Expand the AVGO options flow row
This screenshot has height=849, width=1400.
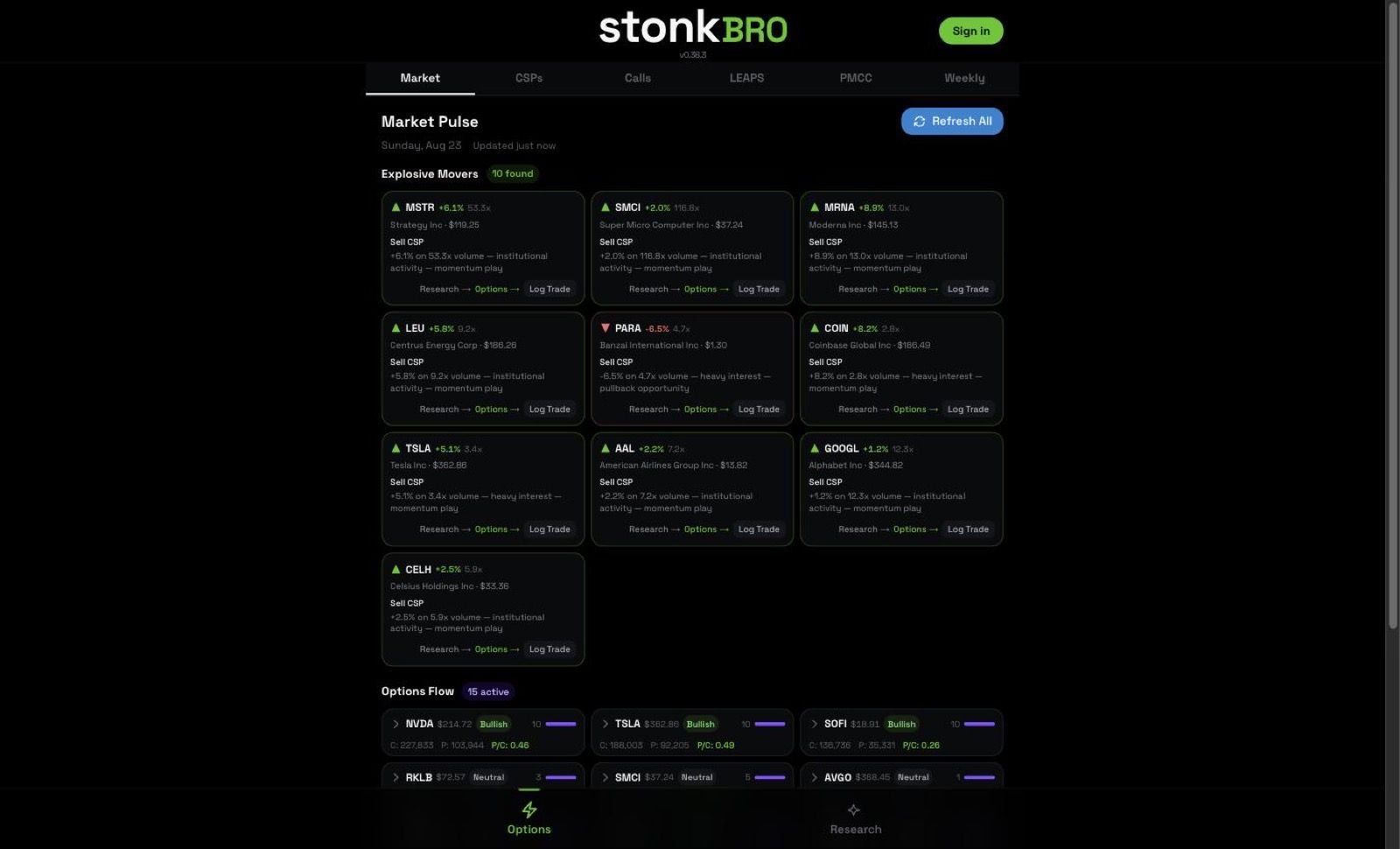814,777
